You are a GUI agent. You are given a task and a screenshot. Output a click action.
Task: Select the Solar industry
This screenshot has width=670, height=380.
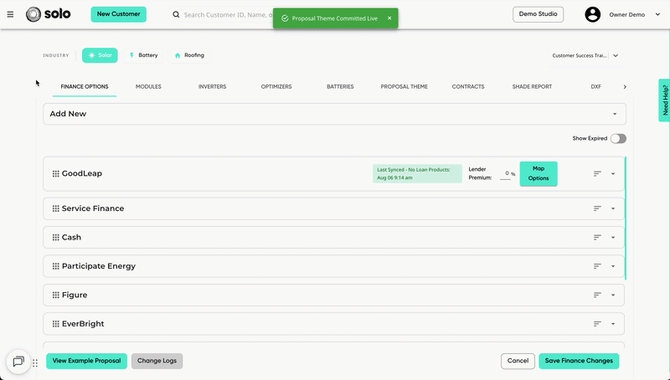pos(100,55)
